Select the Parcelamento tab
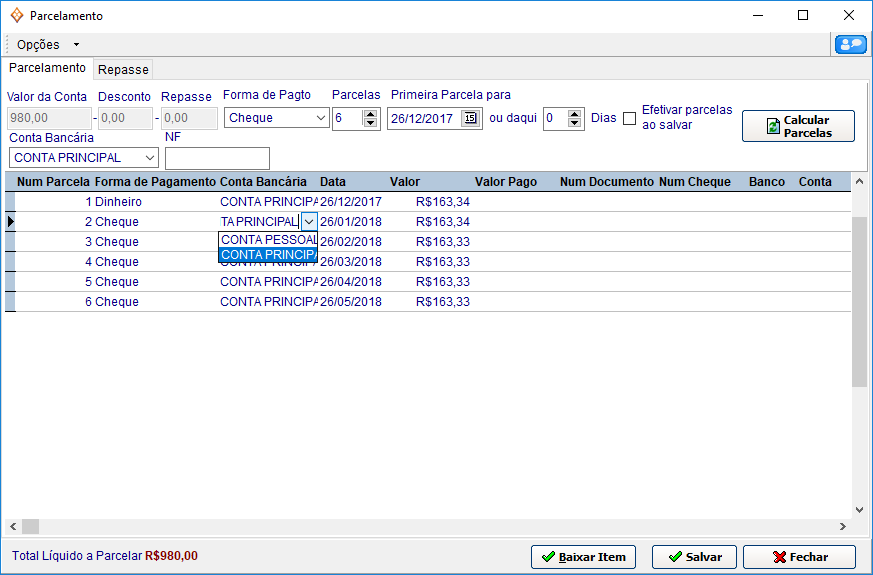873x575 pixels. pos(47,68)
